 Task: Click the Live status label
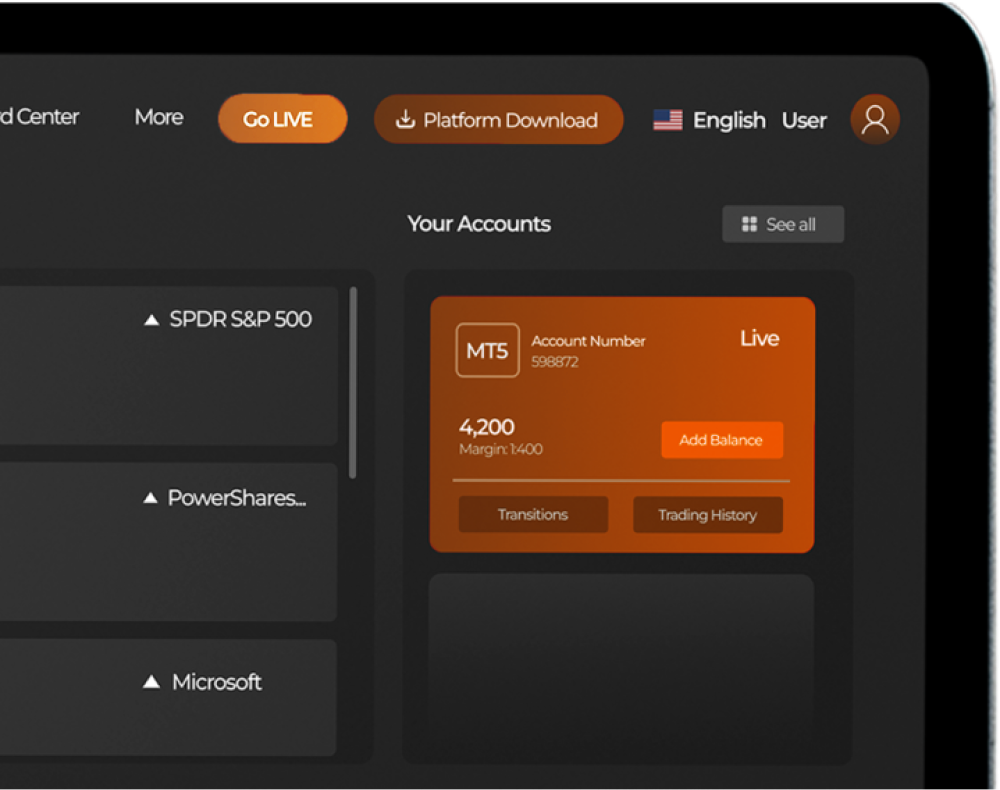coord(759,338)
